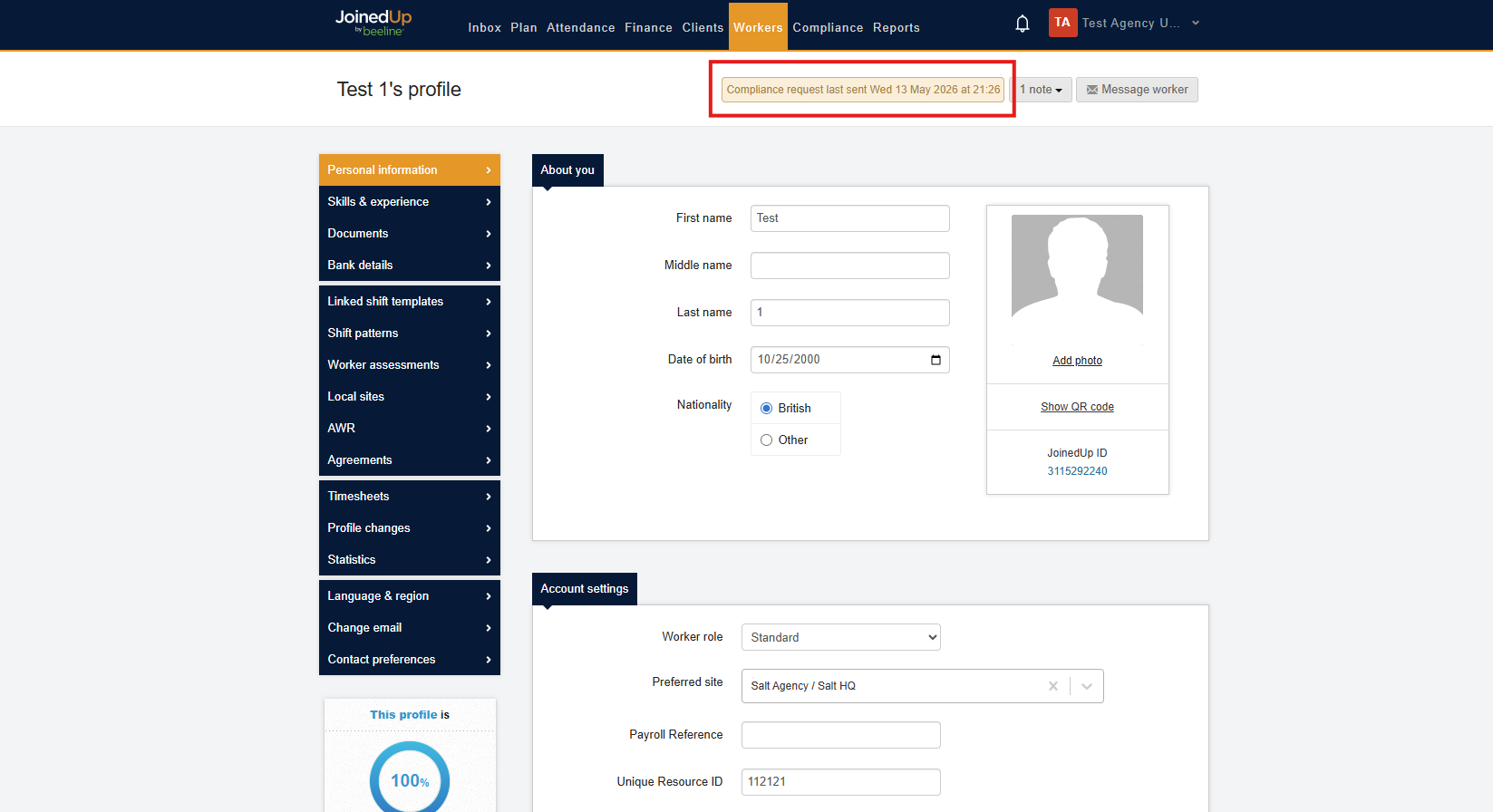1493x812 pixels.
Task: Open the Workers menu
Action: pos(758,27)
